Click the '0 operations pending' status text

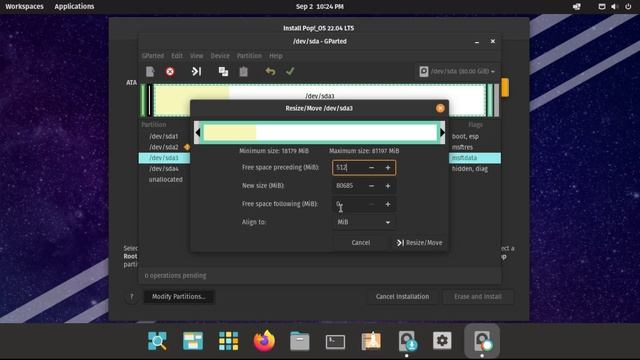pyautogui.click(x=176, y=276)
